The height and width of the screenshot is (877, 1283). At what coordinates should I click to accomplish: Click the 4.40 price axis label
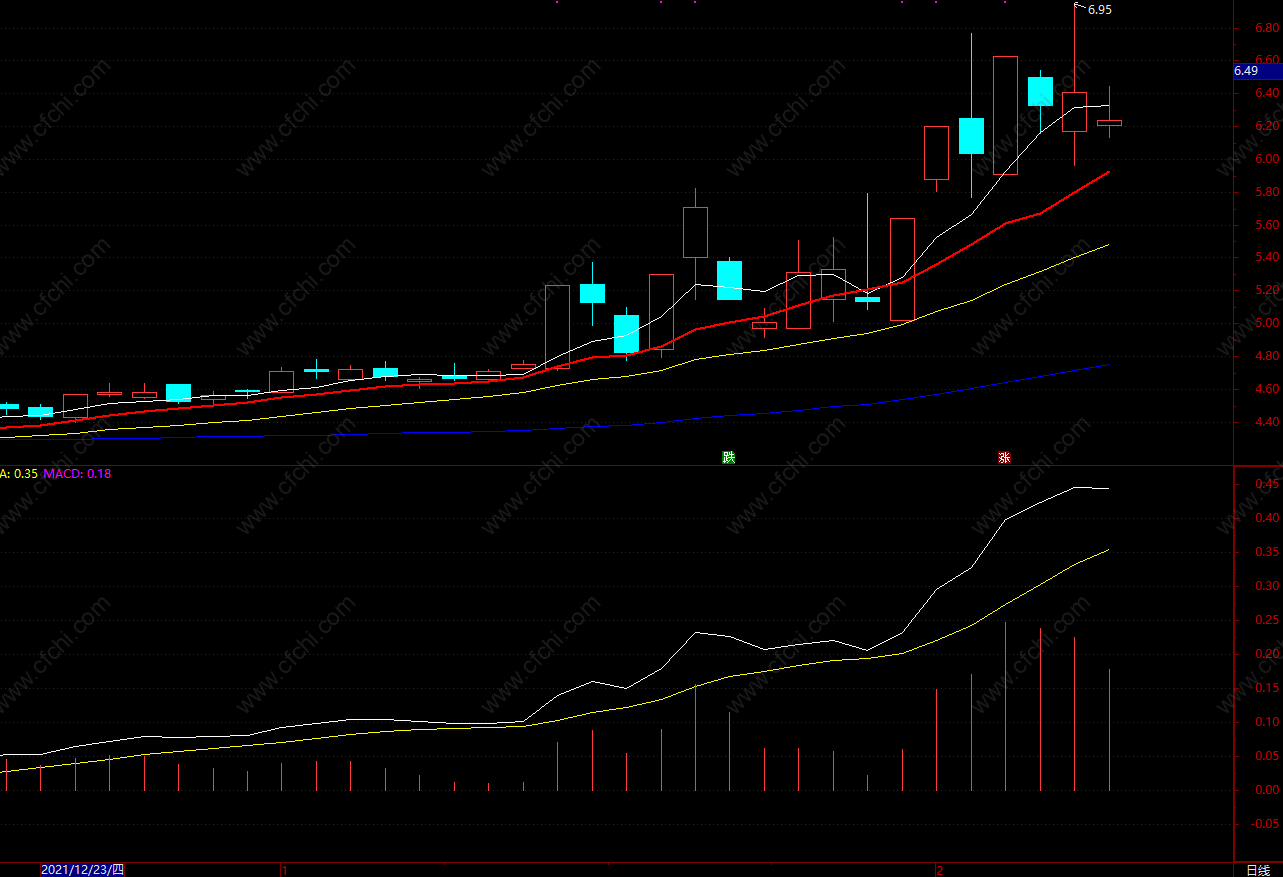pyautogui.click(x=1267, y=422)
